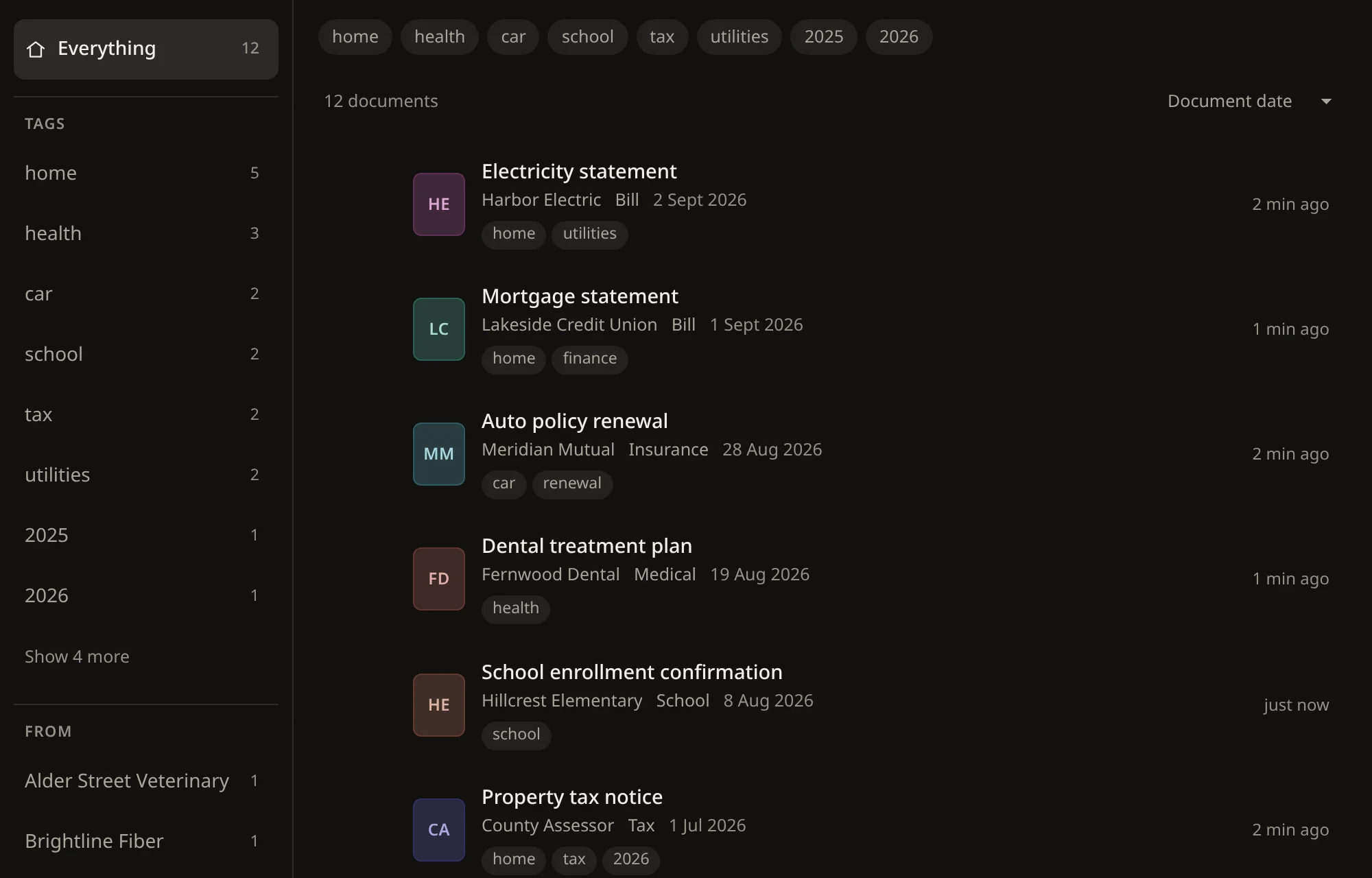Expand tags with Show 4 more
The image size is (1372, 878).
coord(77,656)
